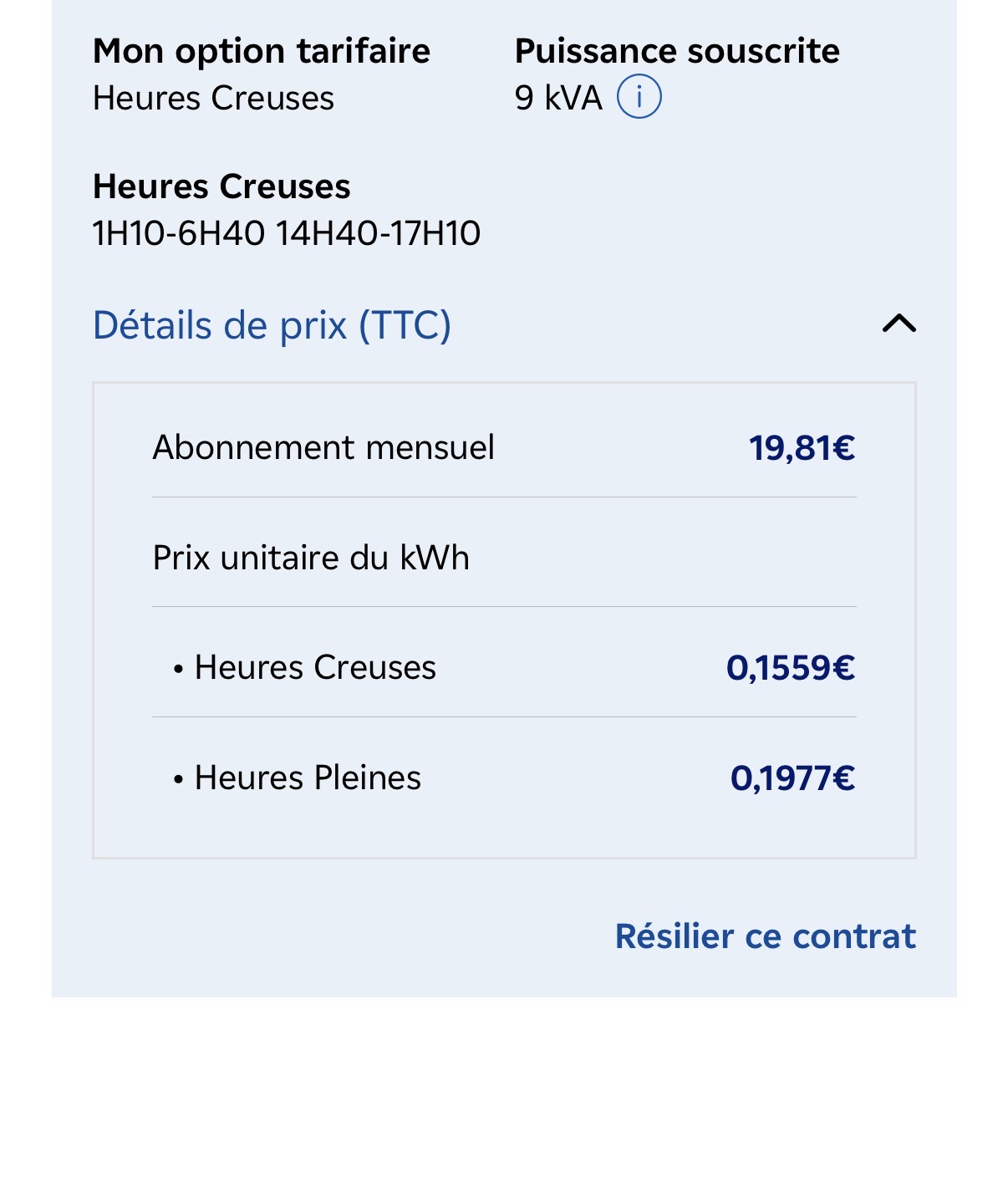
Task: Click the Détails de prix (TTC) heading
Action: pos(272,325)
